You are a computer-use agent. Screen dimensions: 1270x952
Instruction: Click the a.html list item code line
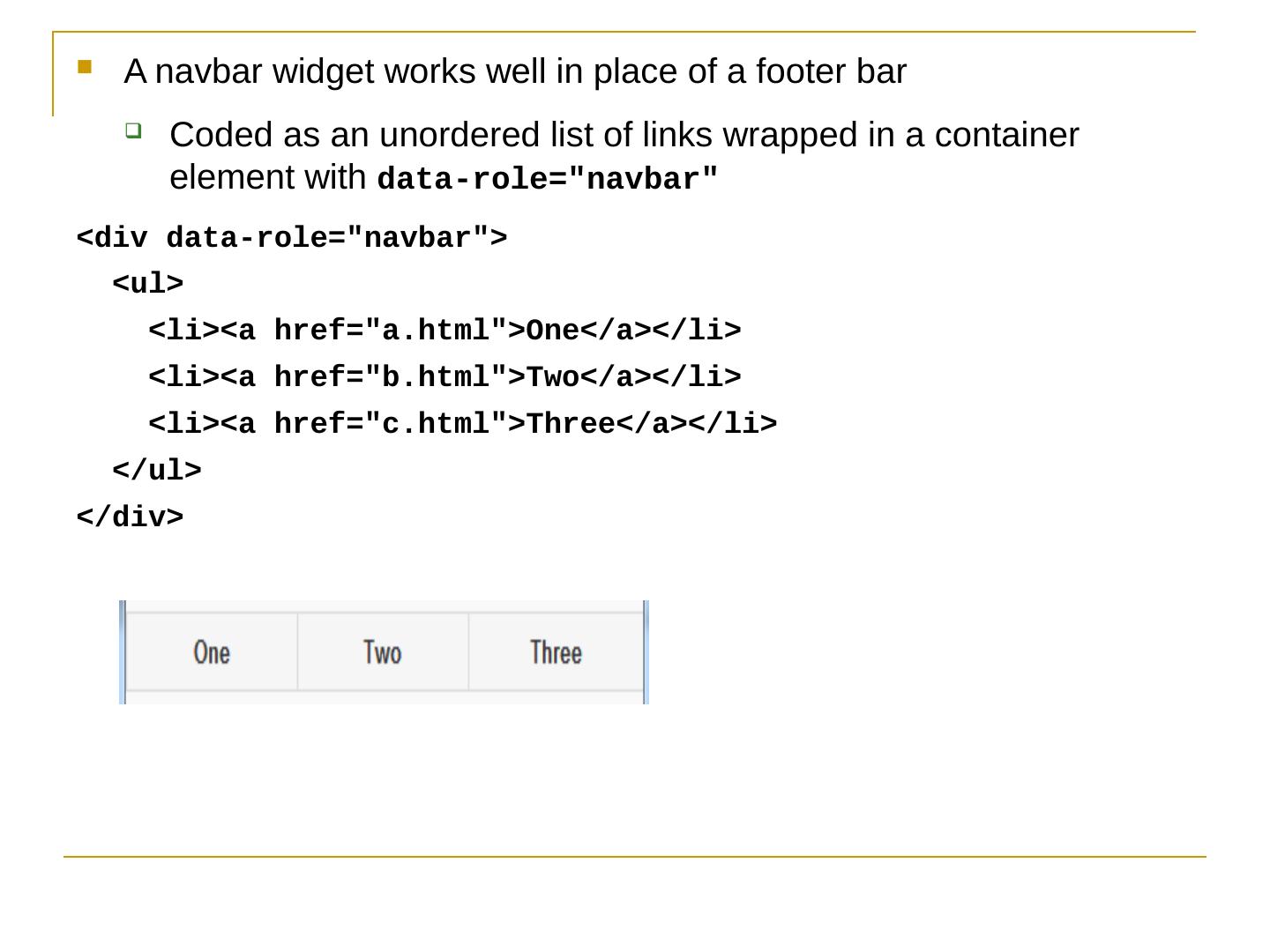click(444, 331)
